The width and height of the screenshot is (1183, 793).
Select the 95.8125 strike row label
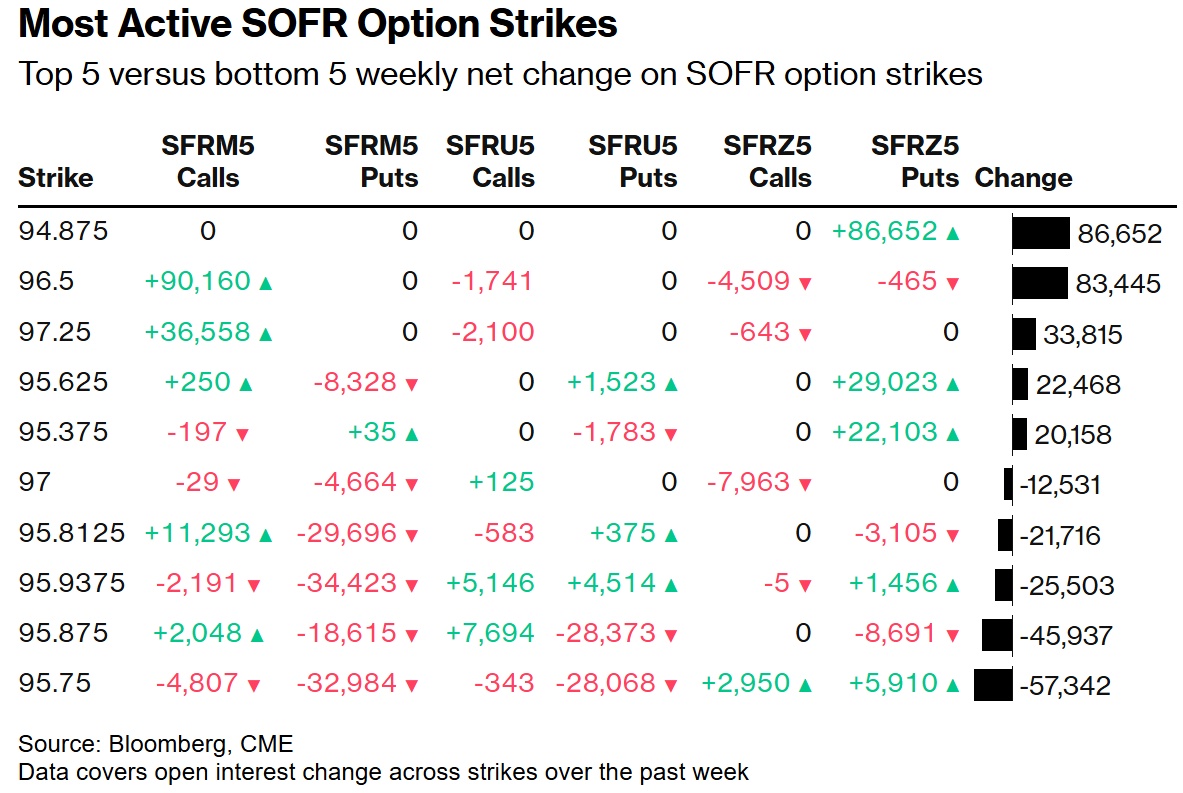72,534
